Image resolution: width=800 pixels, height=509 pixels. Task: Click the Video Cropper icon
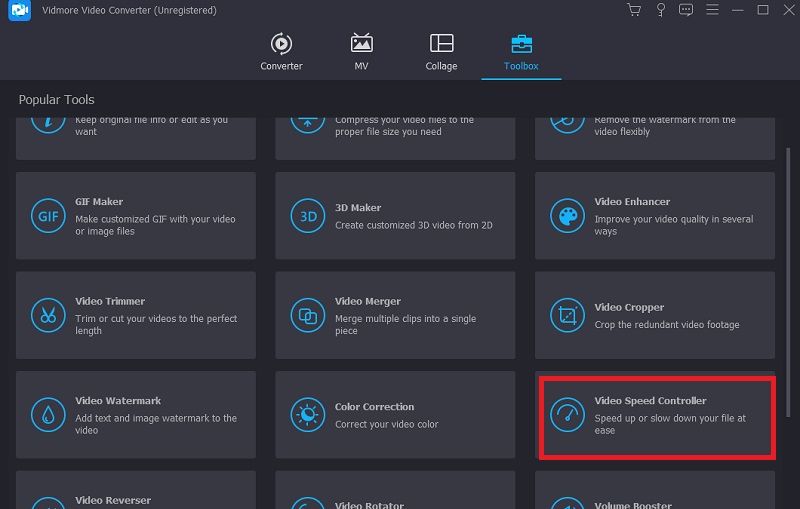click(x=567, y=315)
